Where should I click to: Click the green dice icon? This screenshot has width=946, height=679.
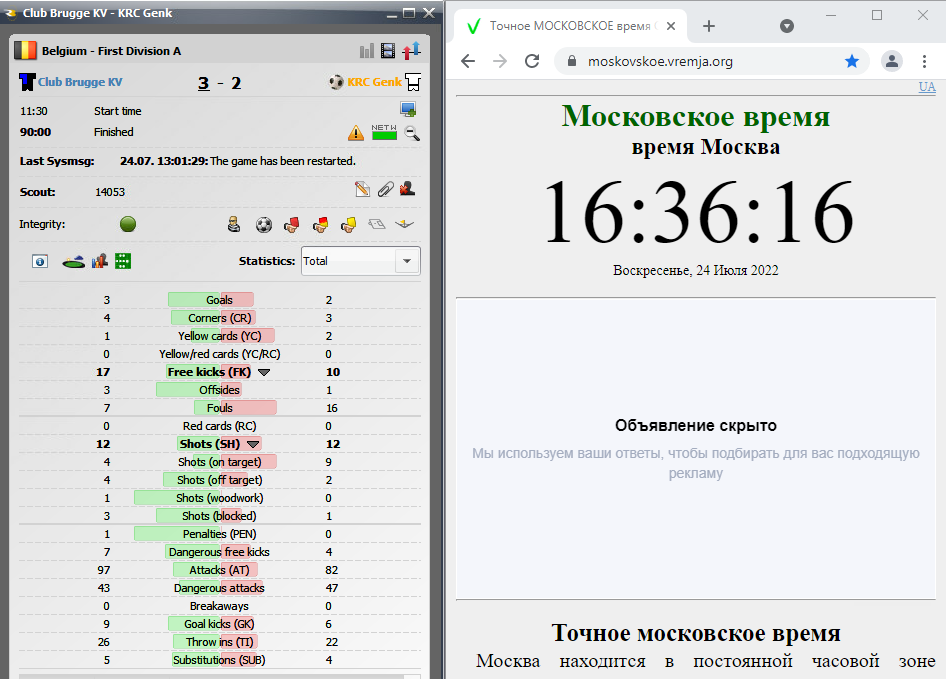pos(124,261)
